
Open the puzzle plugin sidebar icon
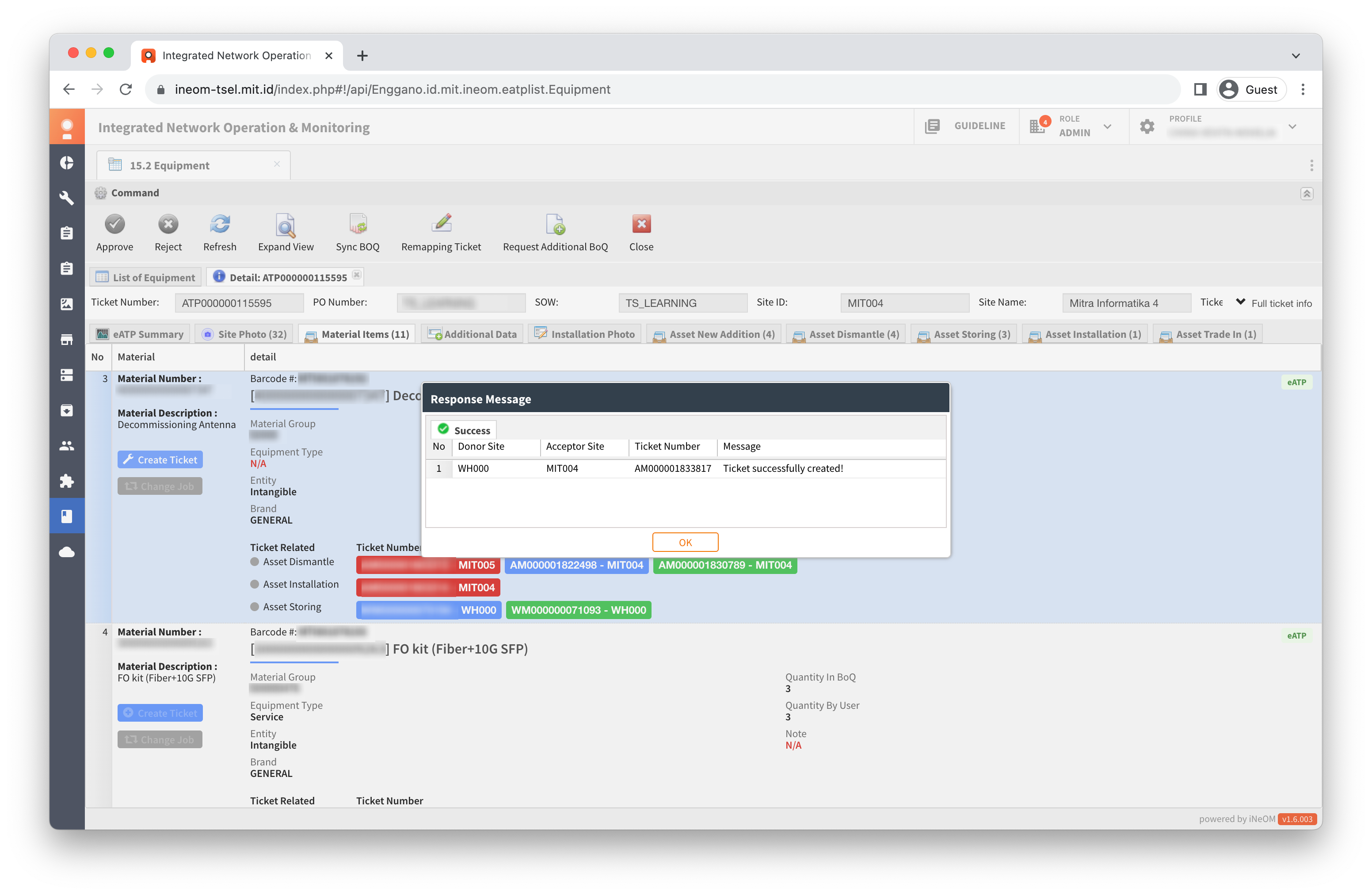(67, 481)
